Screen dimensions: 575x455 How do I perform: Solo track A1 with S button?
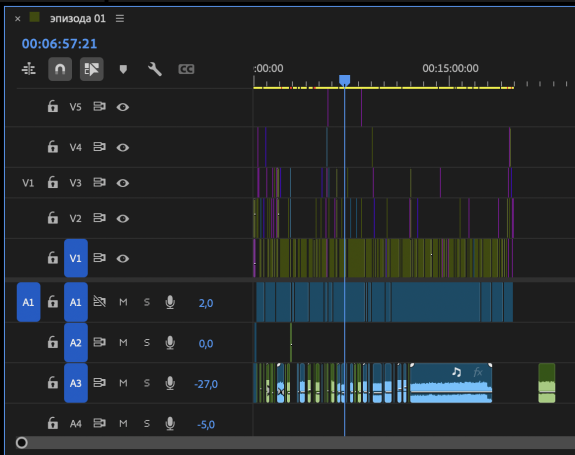[x=147, y=302]
